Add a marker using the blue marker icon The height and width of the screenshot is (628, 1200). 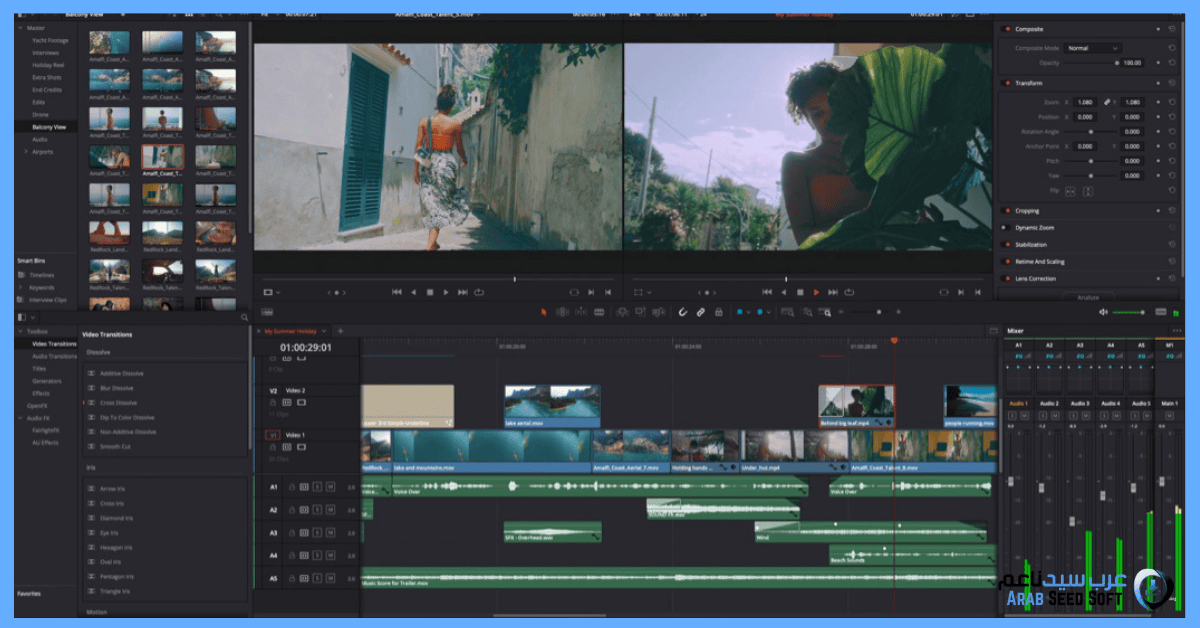759,312
